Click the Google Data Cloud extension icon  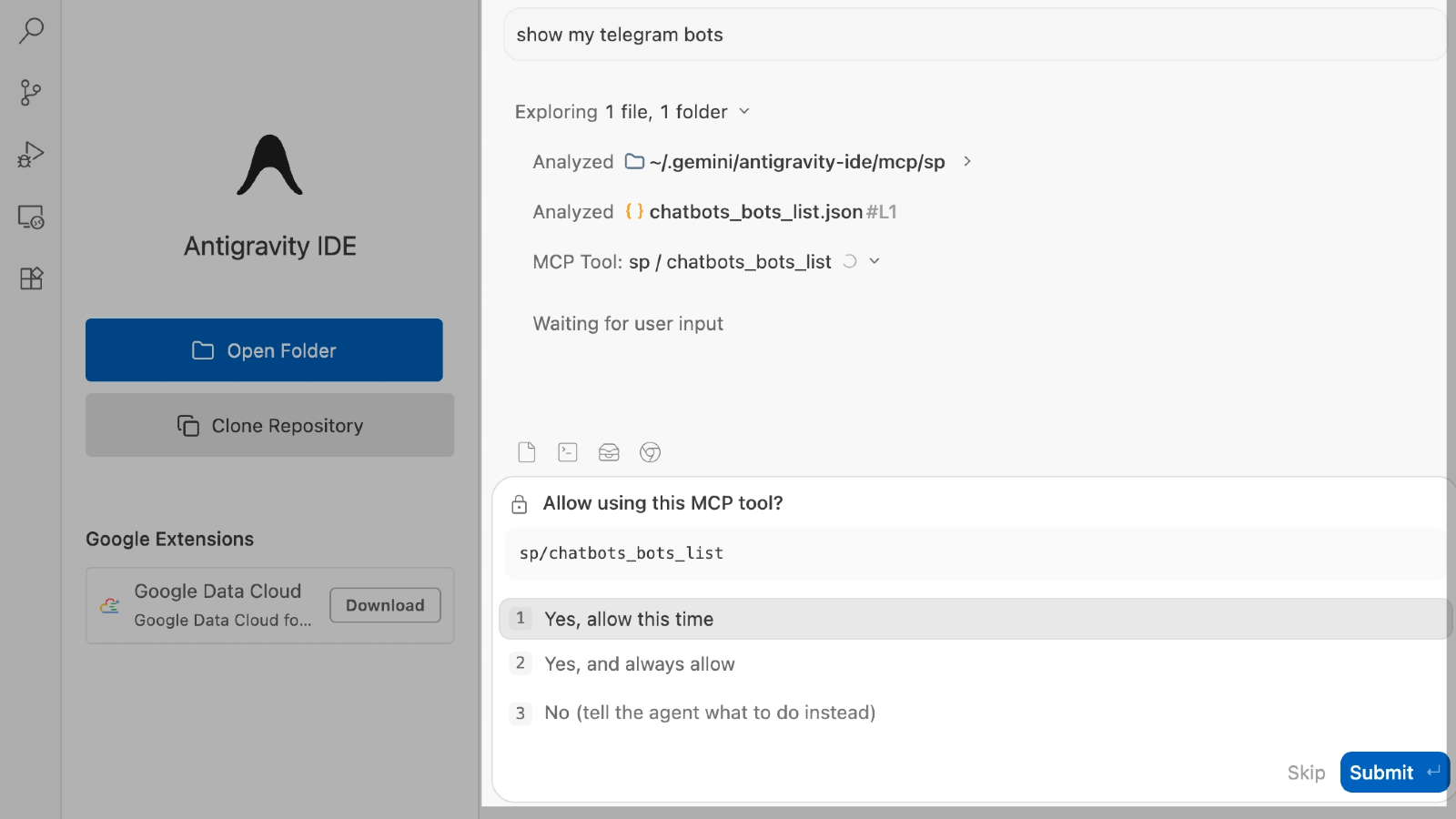(110, 606)
